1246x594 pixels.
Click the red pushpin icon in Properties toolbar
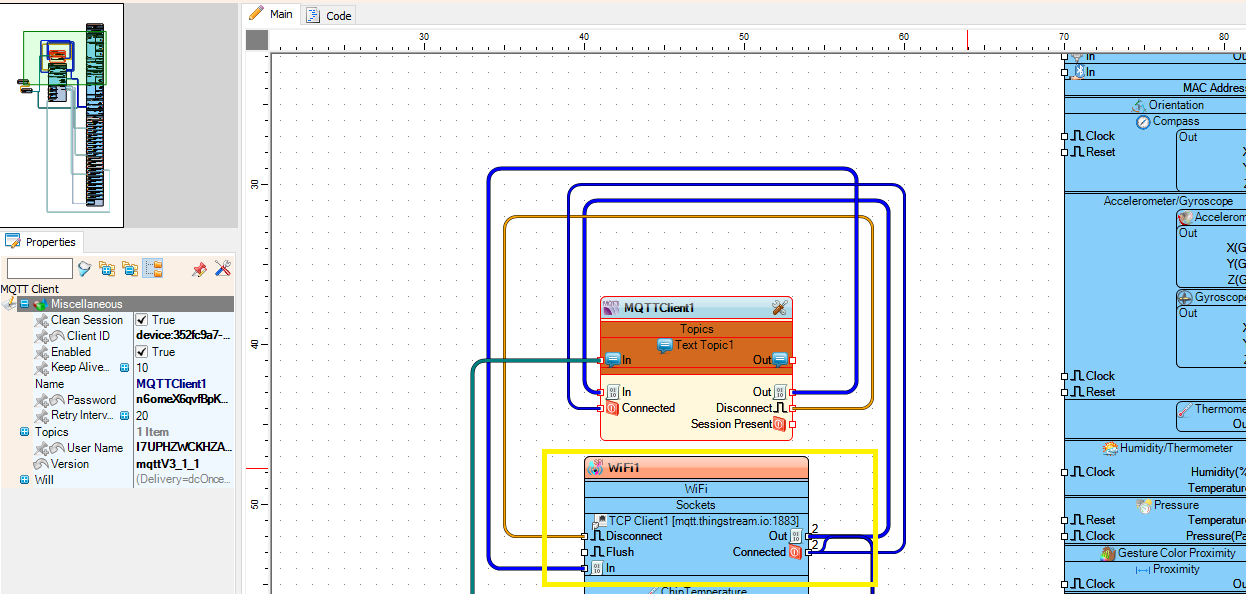point(199,268)
